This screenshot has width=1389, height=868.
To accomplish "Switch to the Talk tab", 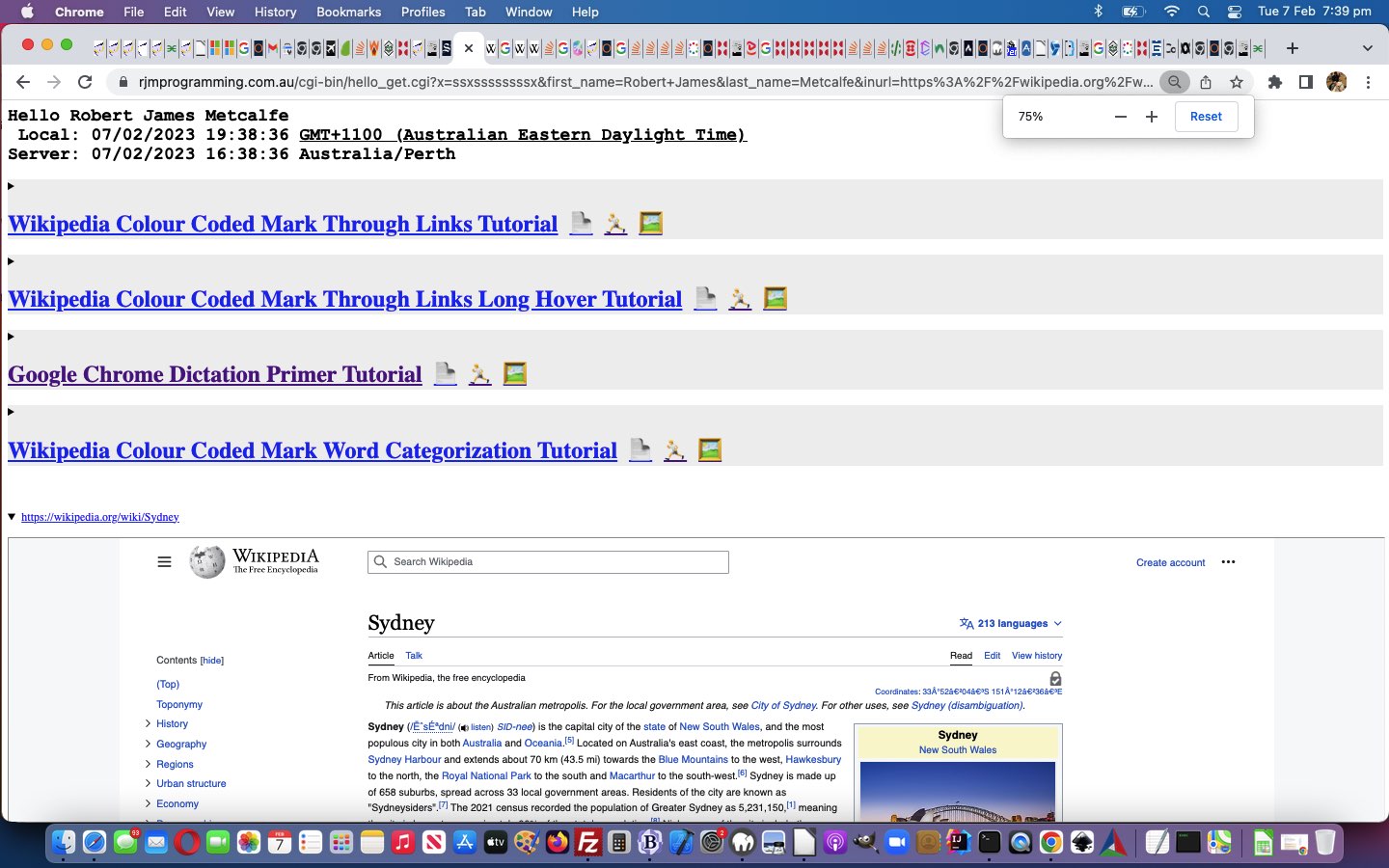I will click(414, 656).
